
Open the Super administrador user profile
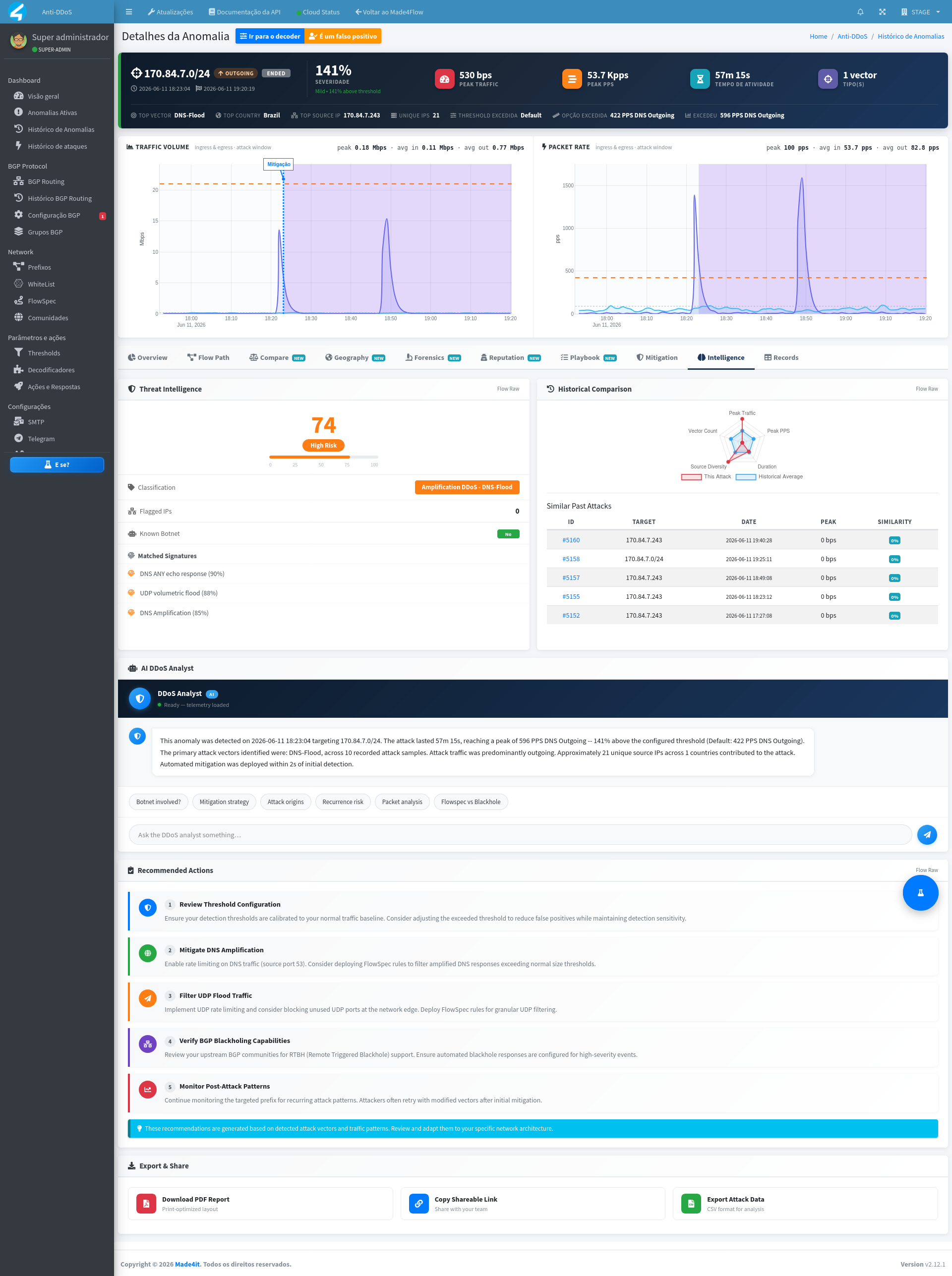[x=70, y=38]
